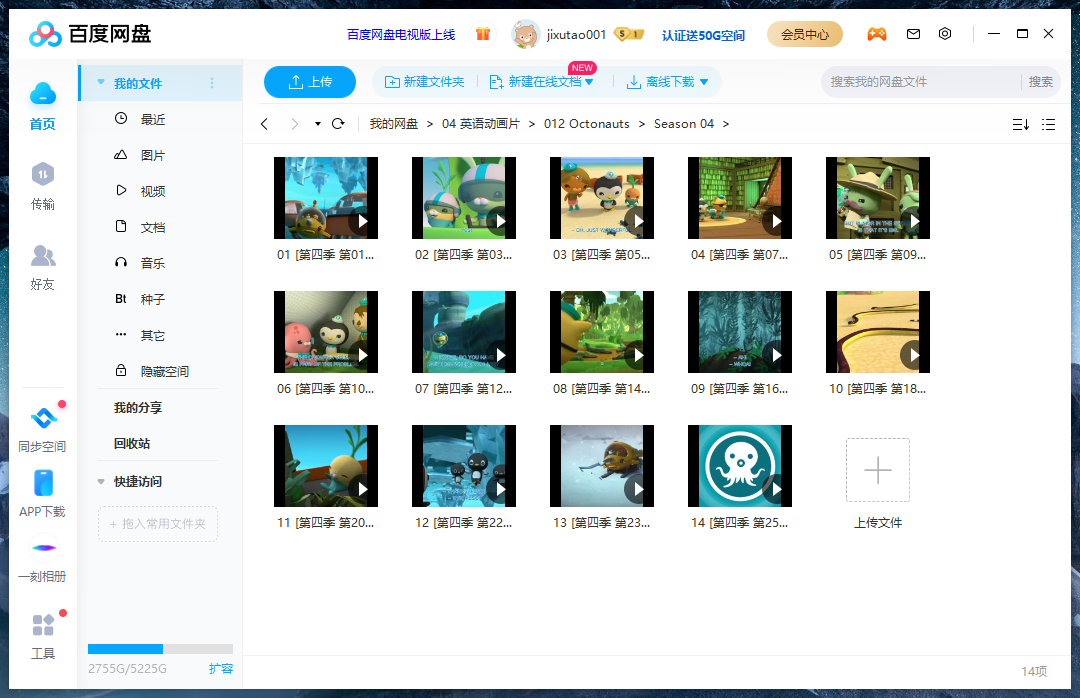The width and height of the screenshot is (1080, 698).
Task: Open 一刻相册 album icon
Action: coord(44,548)
